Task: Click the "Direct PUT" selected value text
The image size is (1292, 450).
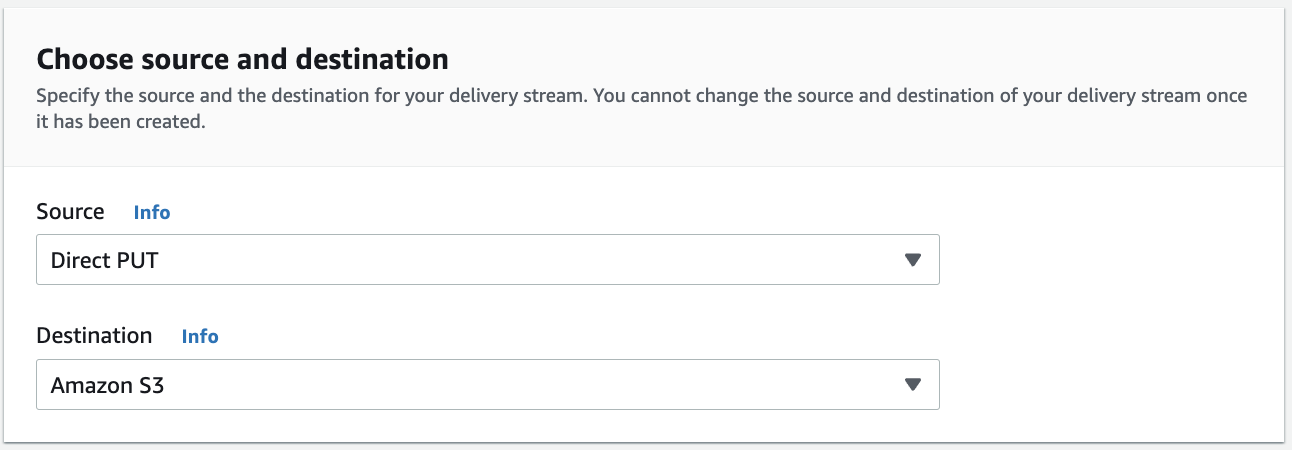Action: 105,261
